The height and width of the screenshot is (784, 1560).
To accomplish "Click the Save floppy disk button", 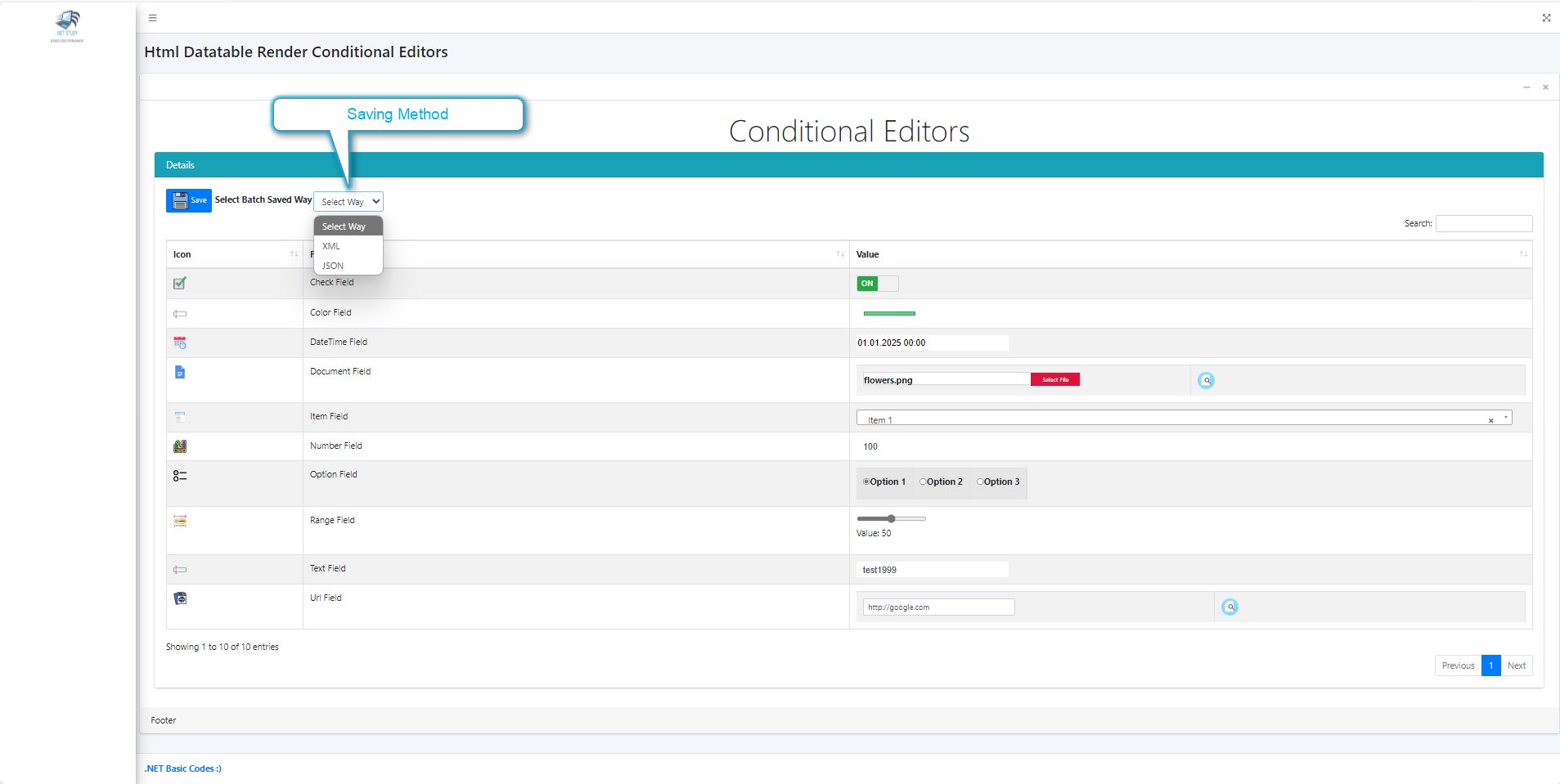I will [x=189, y=200].
